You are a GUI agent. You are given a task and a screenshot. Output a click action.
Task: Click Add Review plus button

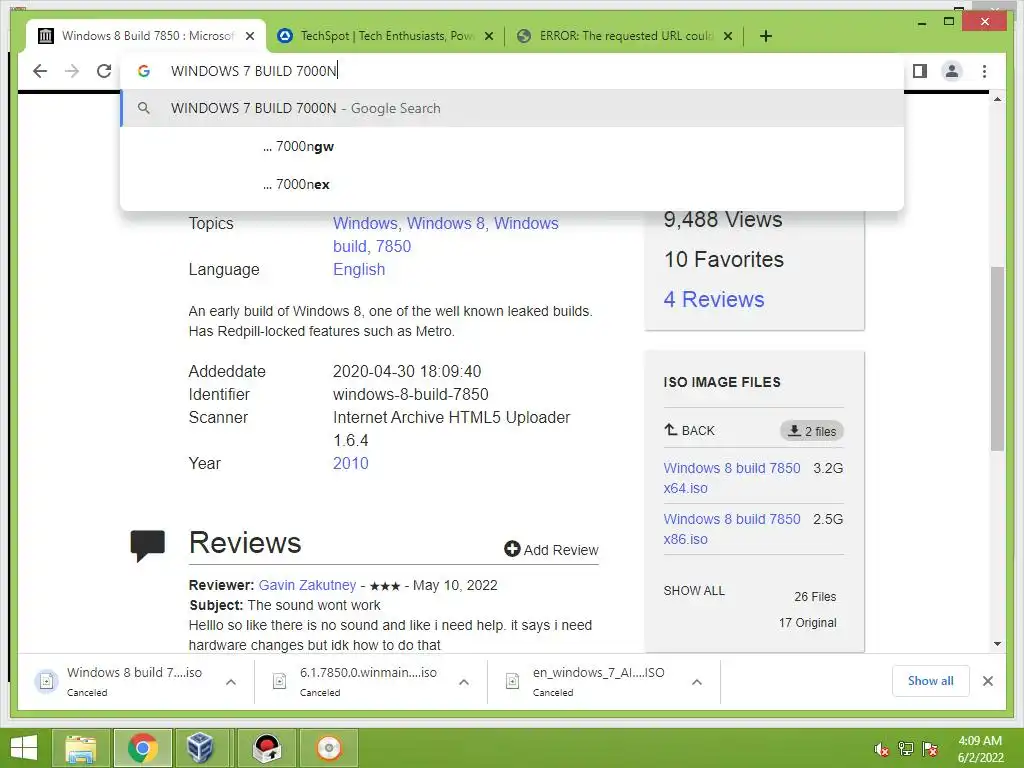pos(551,549)
